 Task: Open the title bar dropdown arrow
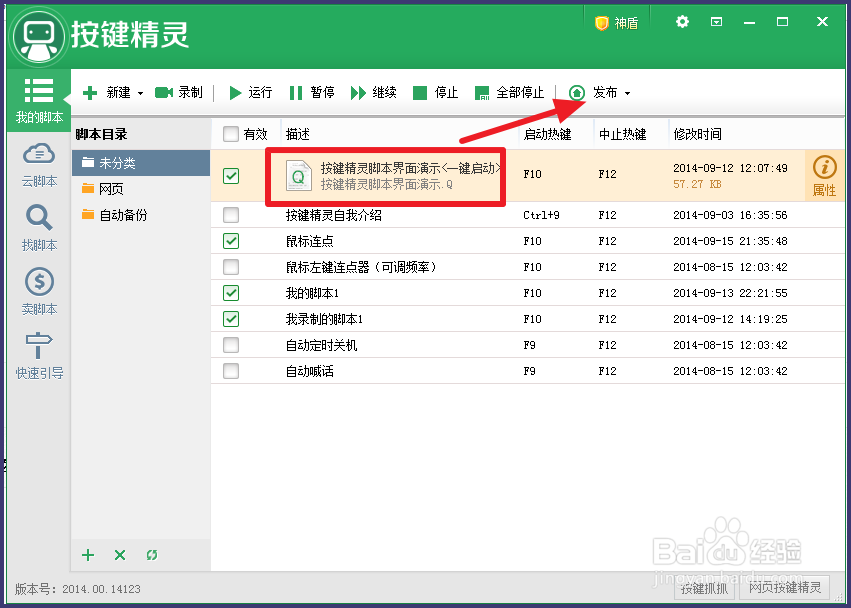pyautogui.click(x=716, y=21)
